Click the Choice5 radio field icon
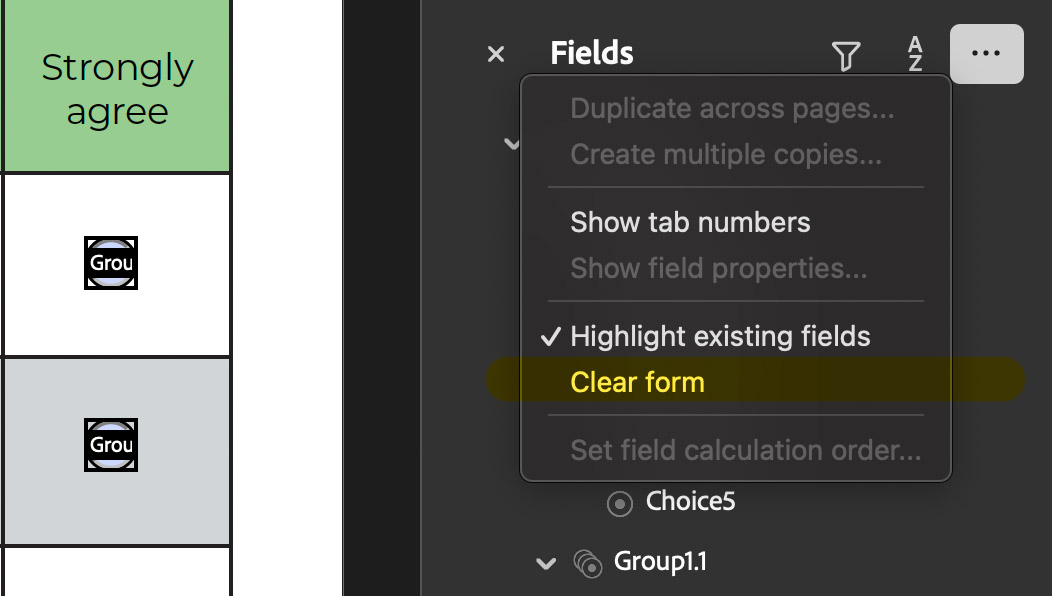This screenshot has height=596, width=1052. pos(618,503)
